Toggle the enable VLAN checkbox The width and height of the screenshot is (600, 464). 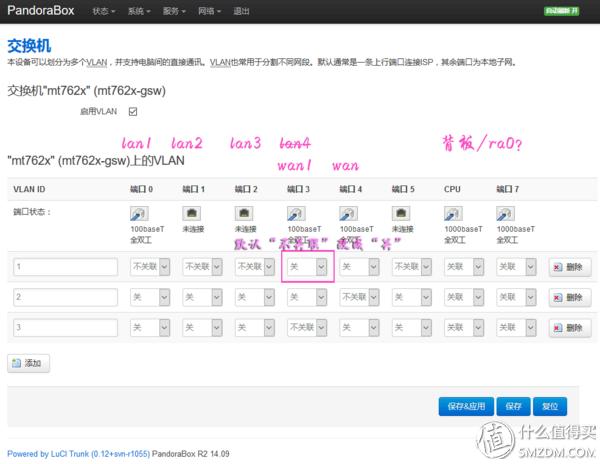[x=133, y=112]
